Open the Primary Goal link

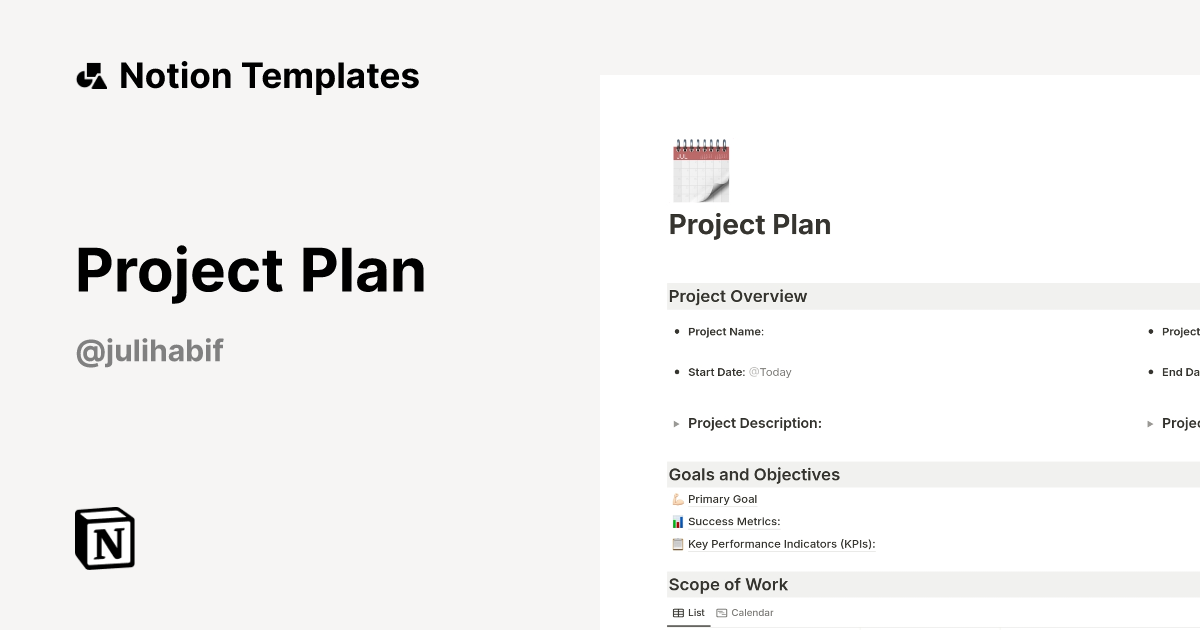tap(722, 498)
